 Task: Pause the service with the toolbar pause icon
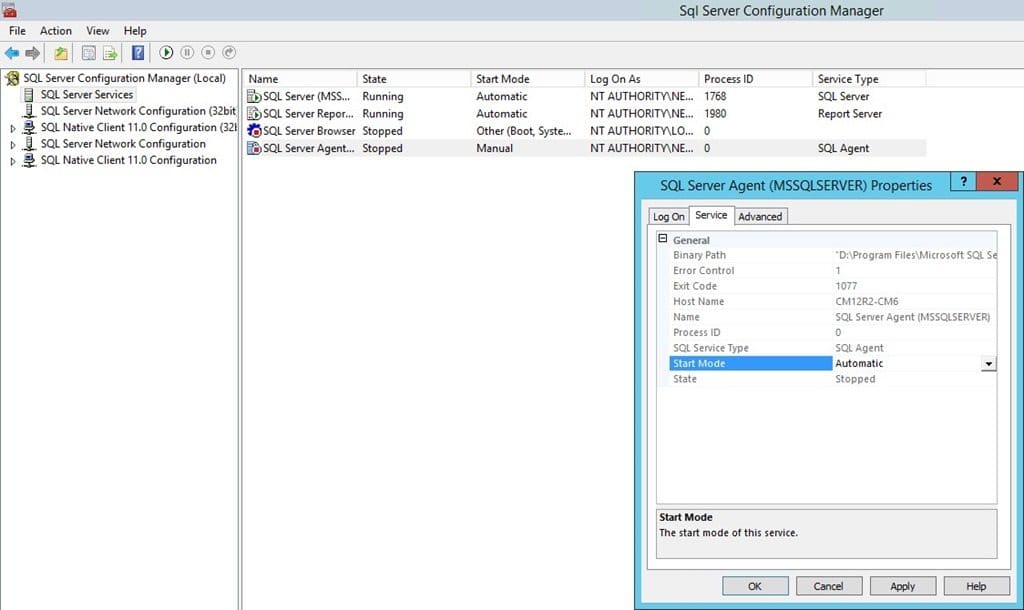pyautogui.click(x=187, y=52)
